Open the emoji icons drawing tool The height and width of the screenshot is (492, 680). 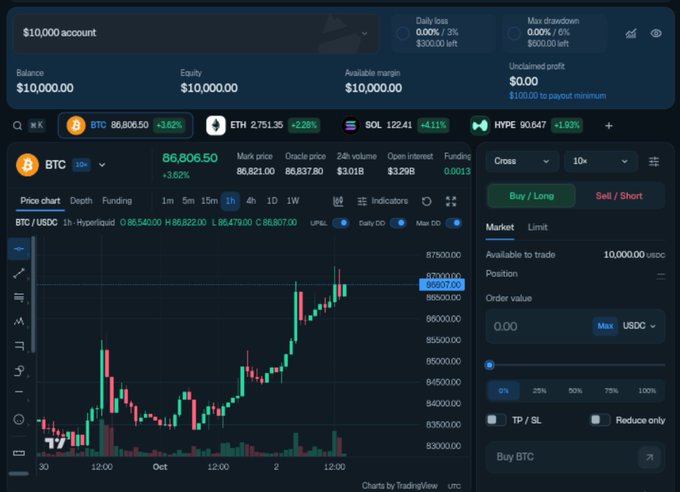[x=19, y=419]
